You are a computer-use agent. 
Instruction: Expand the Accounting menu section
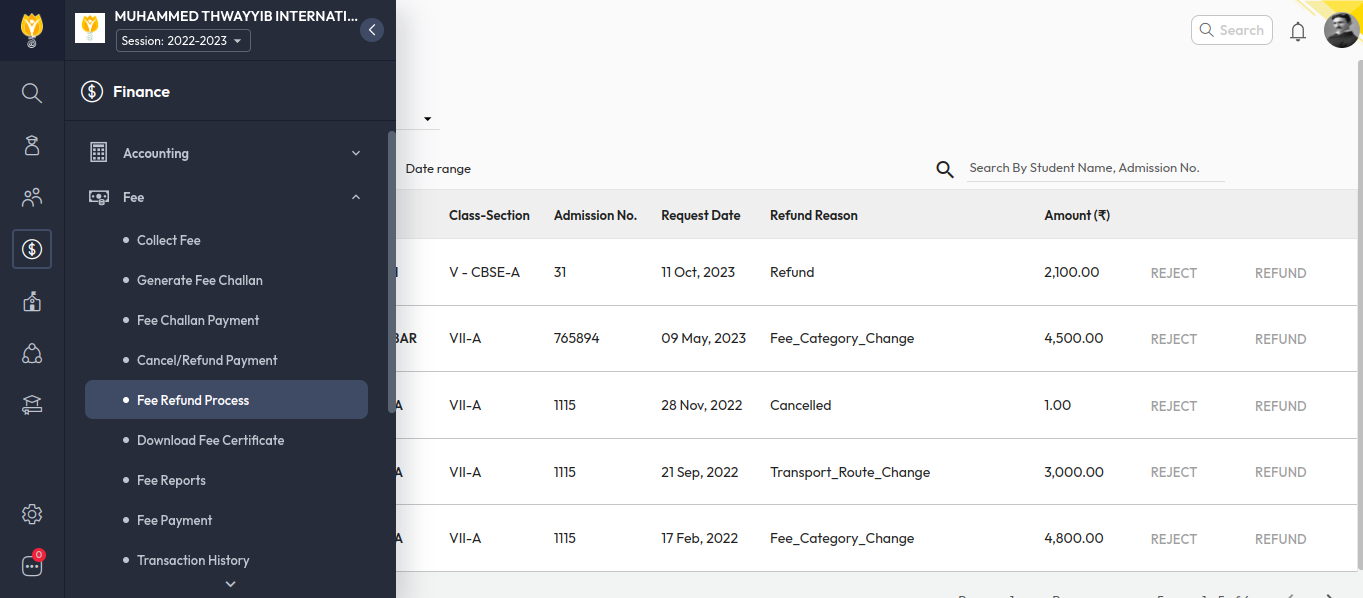coord(226,153)
